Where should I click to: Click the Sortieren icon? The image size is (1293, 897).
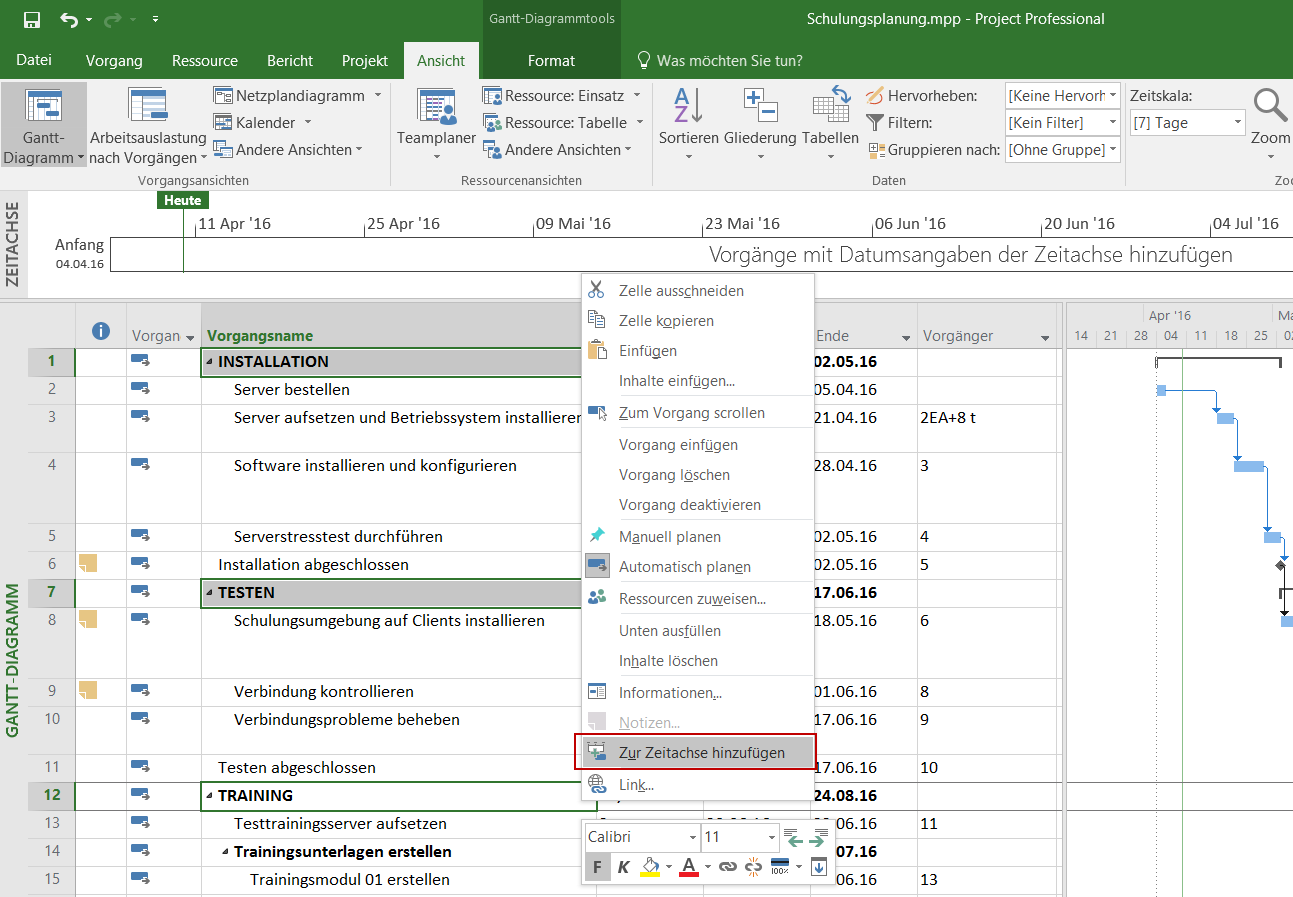pyautogui.click(x=688, y=108)
